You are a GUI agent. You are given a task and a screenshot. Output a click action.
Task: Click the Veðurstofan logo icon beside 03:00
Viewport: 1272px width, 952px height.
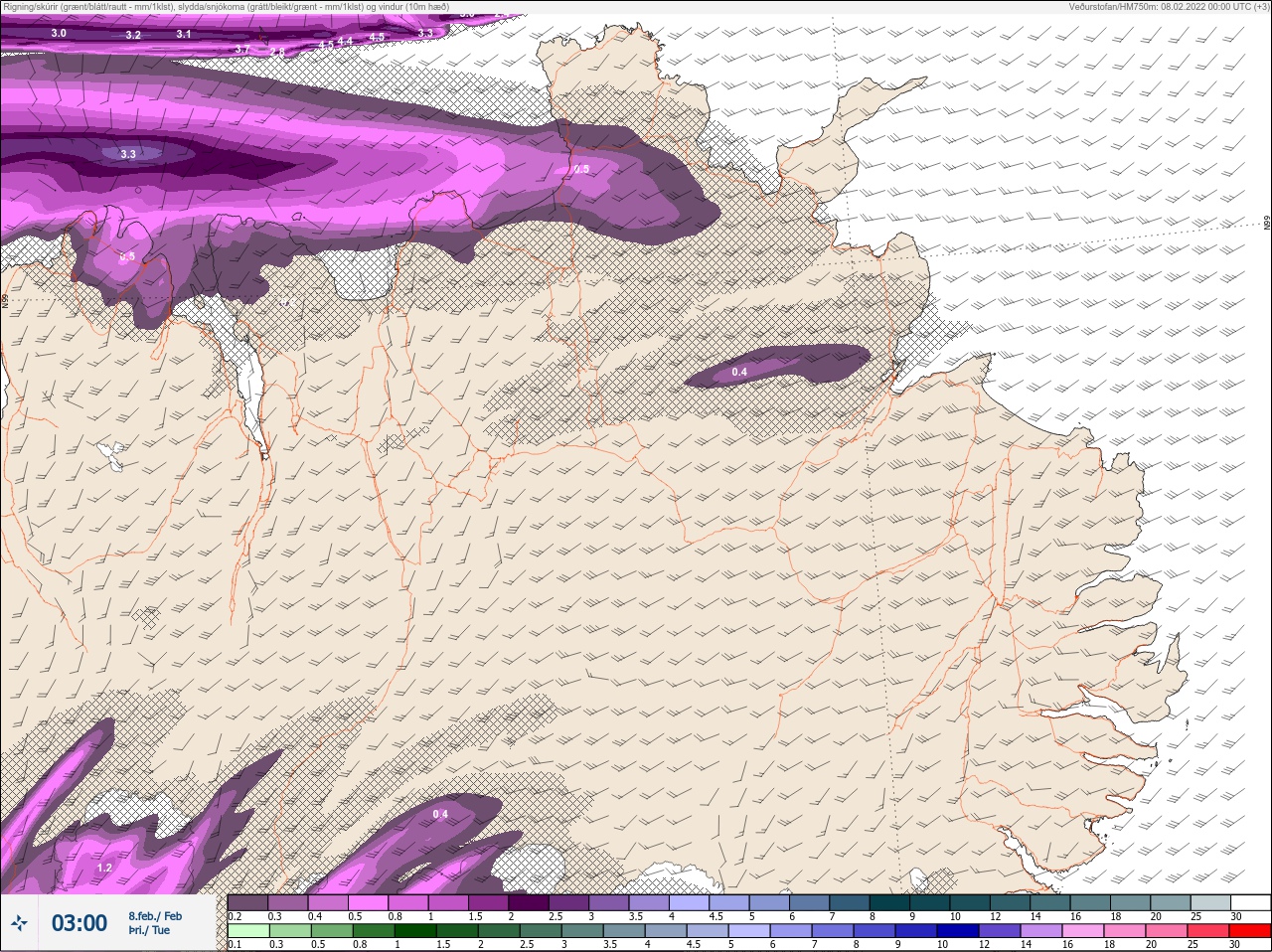(x=19, y=924)
